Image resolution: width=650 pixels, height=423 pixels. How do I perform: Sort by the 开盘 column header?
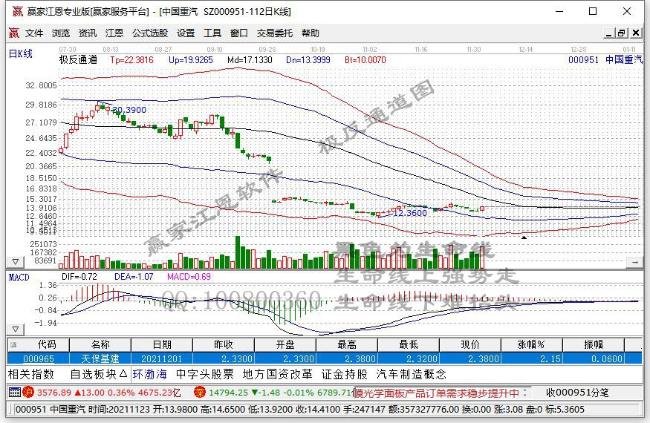click(x=285, y=345)
